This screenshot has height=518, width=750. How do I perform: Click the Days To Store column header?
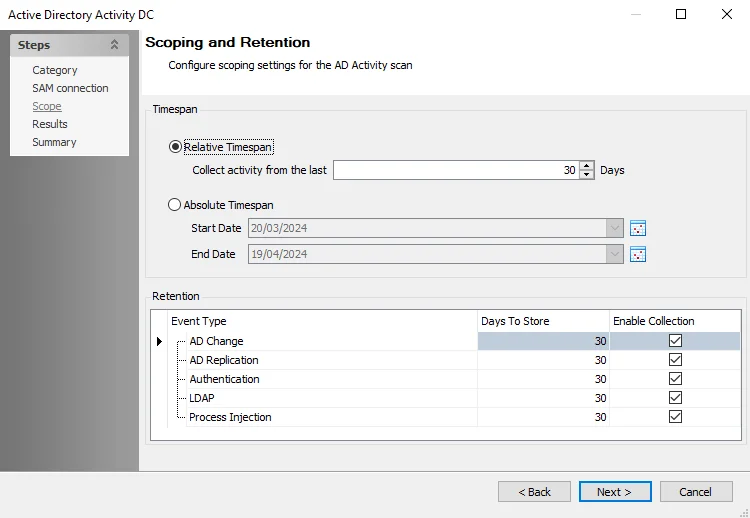click(x=543, y=321)
